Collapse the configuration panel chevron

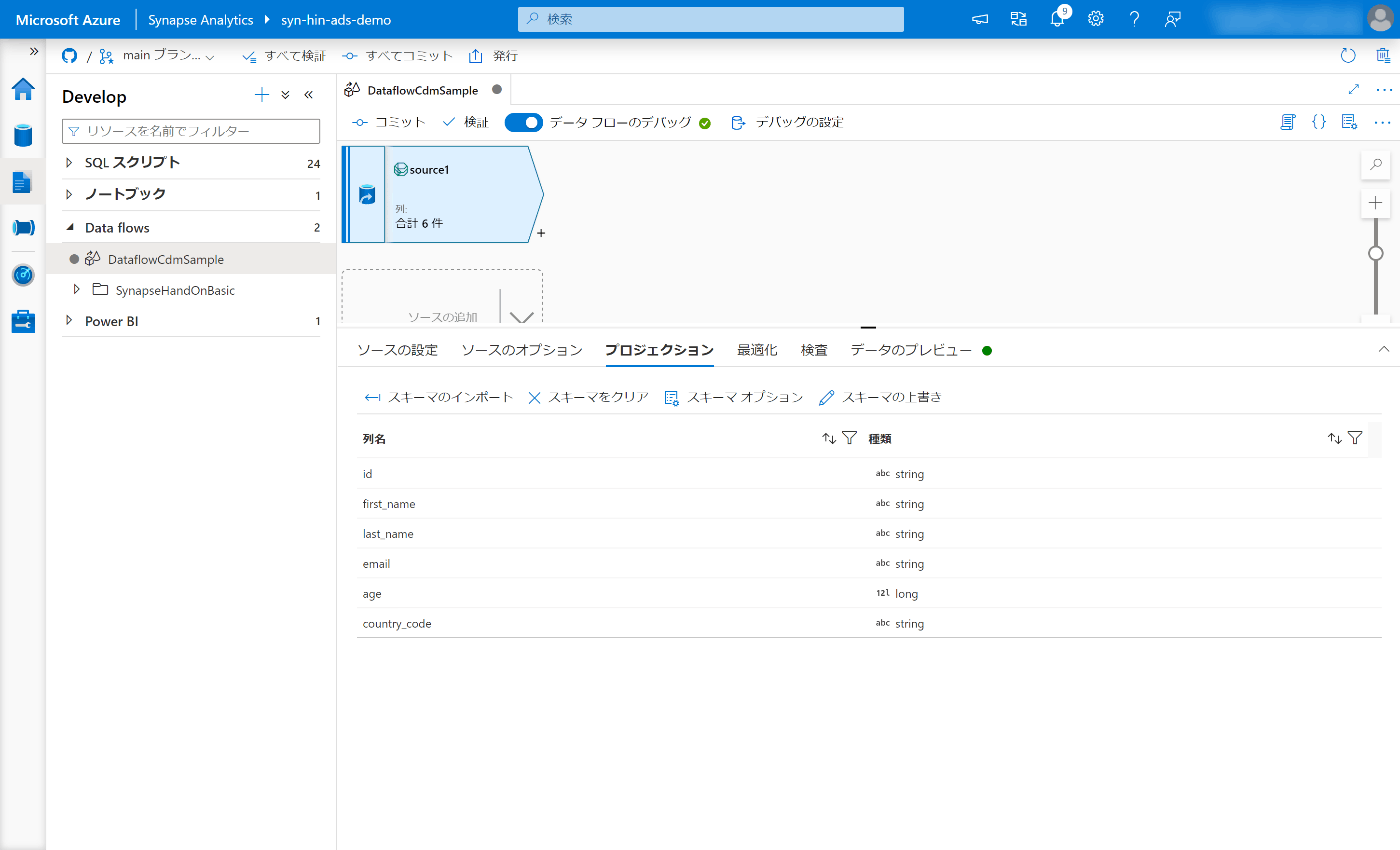point(1384,349)
